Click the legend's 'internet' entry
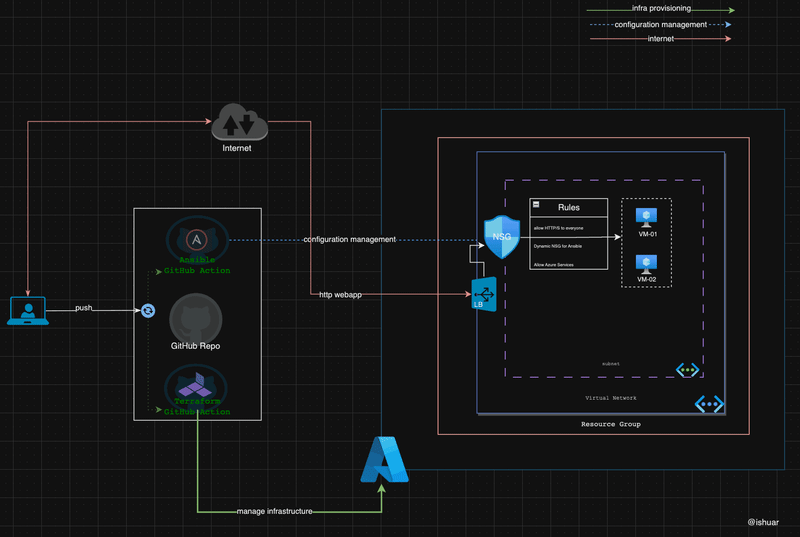The image size is (800, 537). (661, 39)
